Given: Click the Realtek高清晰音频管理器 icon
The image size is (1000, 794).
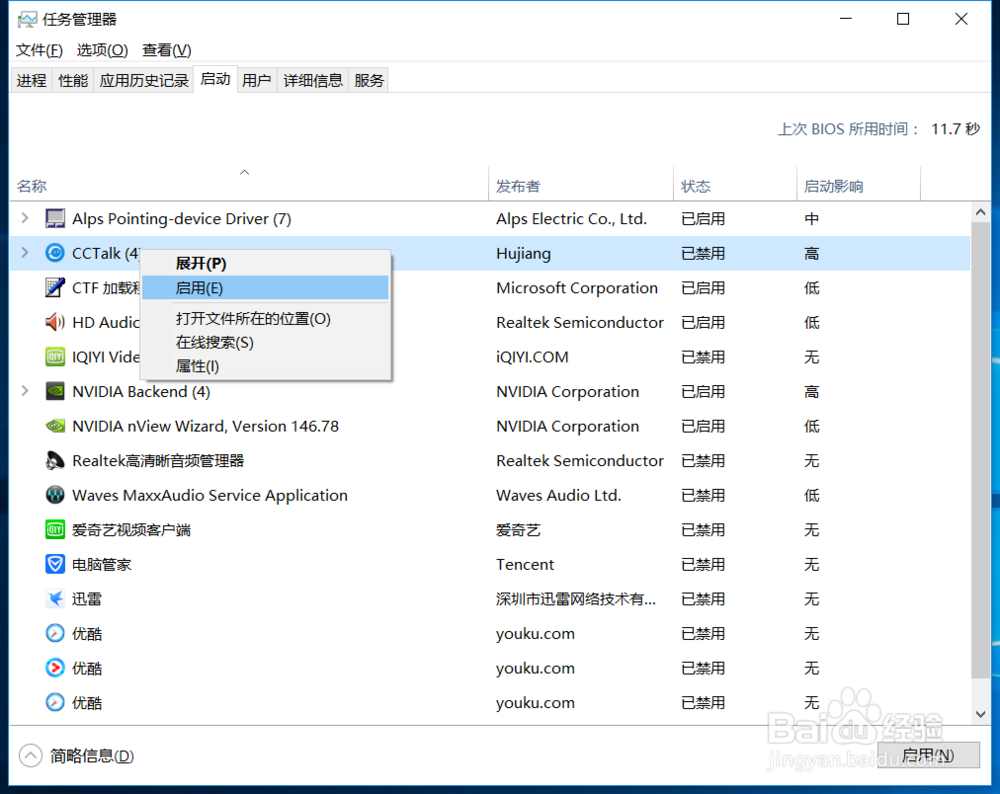Looking at the screenshot, I should (55, 460).
